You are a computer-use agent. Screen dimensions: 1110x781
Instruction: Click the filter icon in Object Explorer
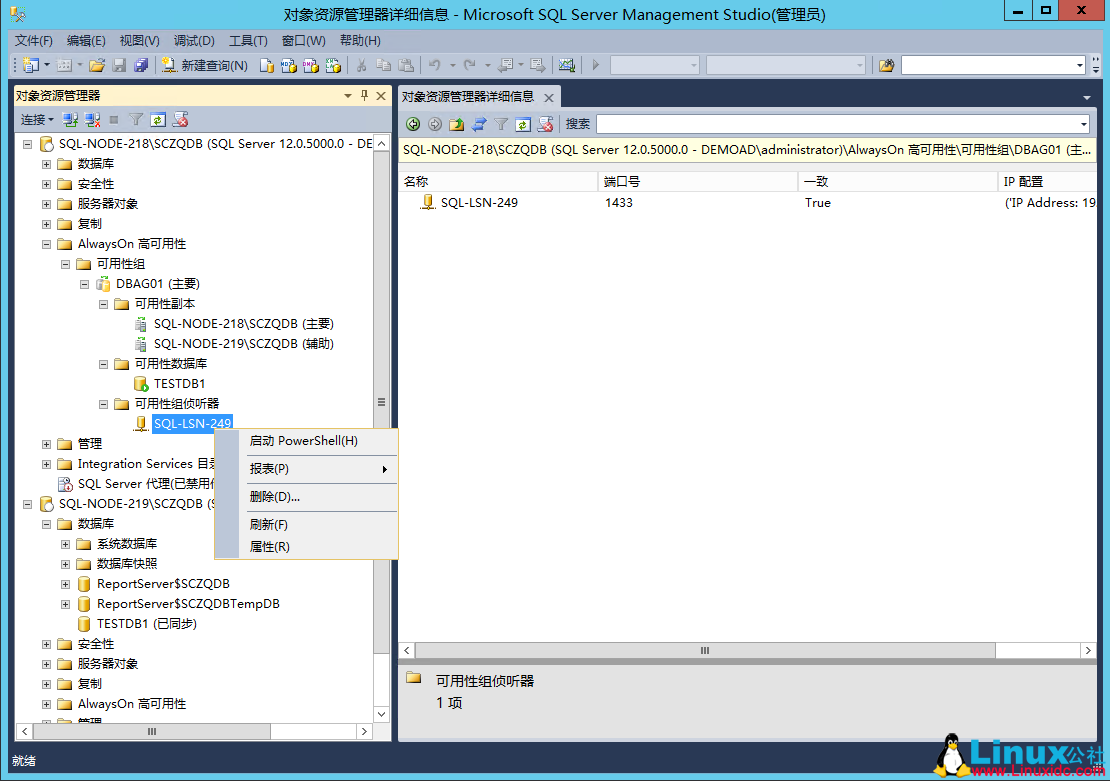(x=137, y=119)
